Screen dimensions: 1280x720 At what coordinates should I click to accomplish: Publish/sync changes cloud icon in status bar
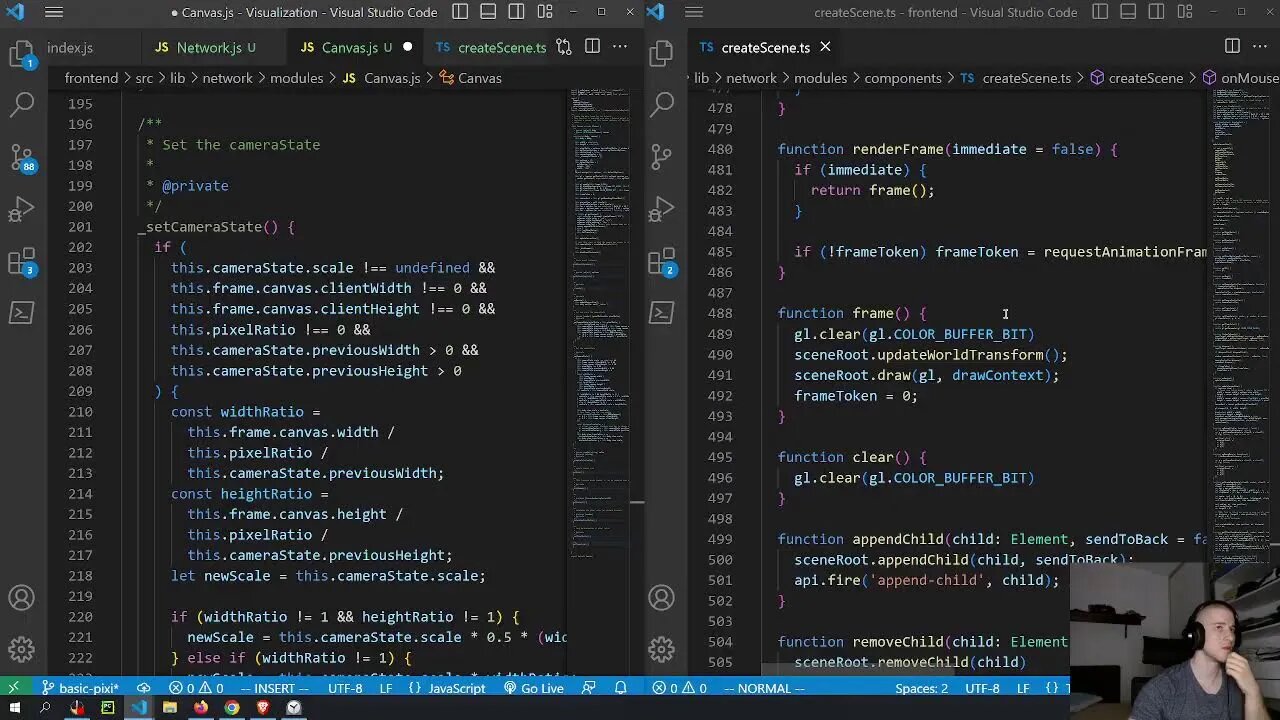[x=143, y=688]
